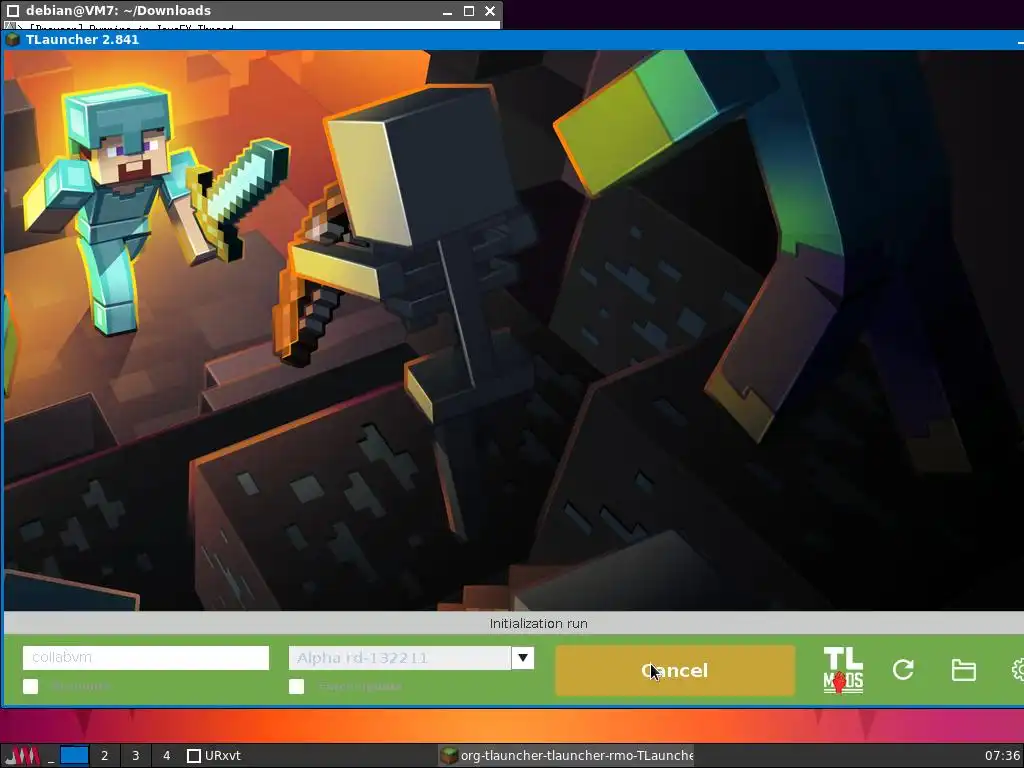
Task: Open the game folder icon
Action: [x=963, y=670]
